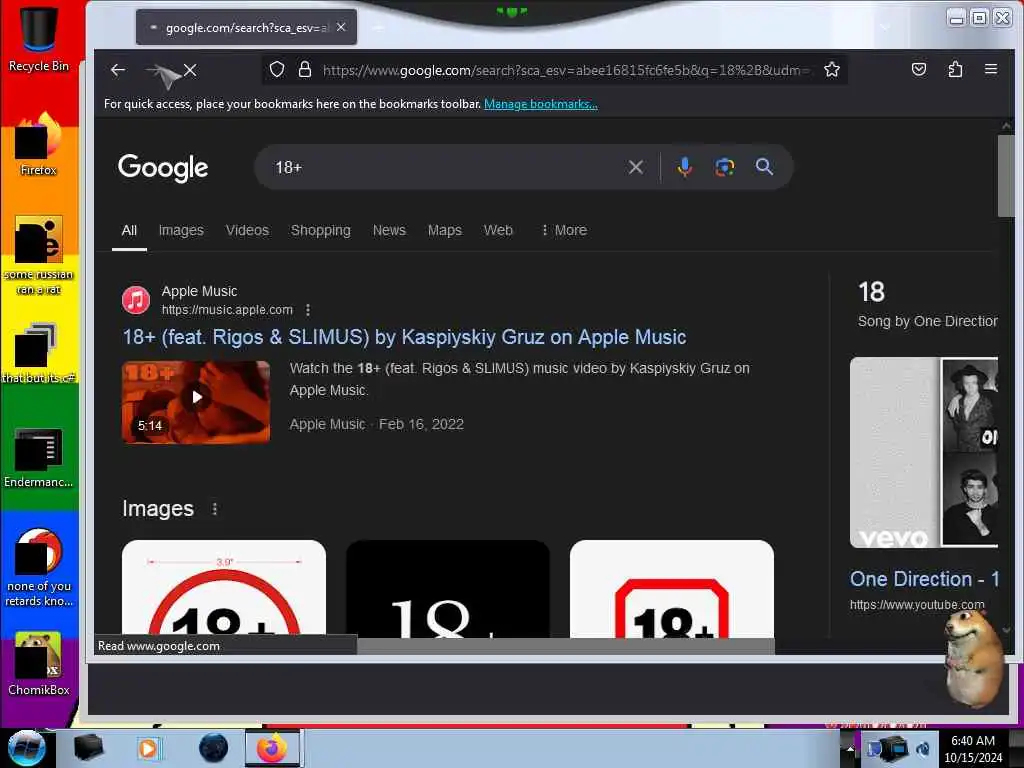
Task: Open the Endermanc... desktop icon
Action: click(x=38, y=457)
